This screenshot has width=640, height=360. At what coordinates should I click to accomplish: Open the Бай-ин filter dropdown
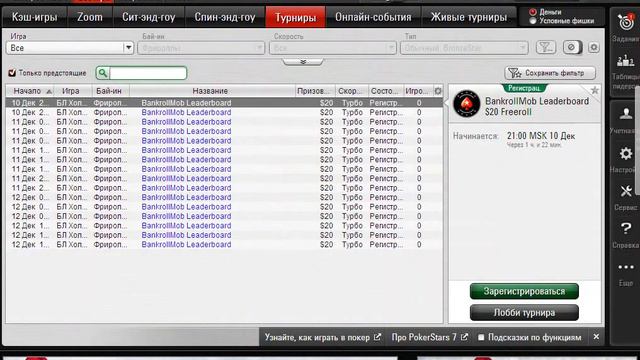[x=201, y=48]
